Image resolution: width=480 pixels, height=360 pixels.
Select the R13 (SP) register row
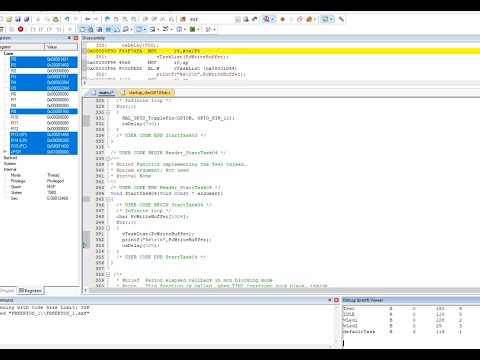tap(44, 135)
